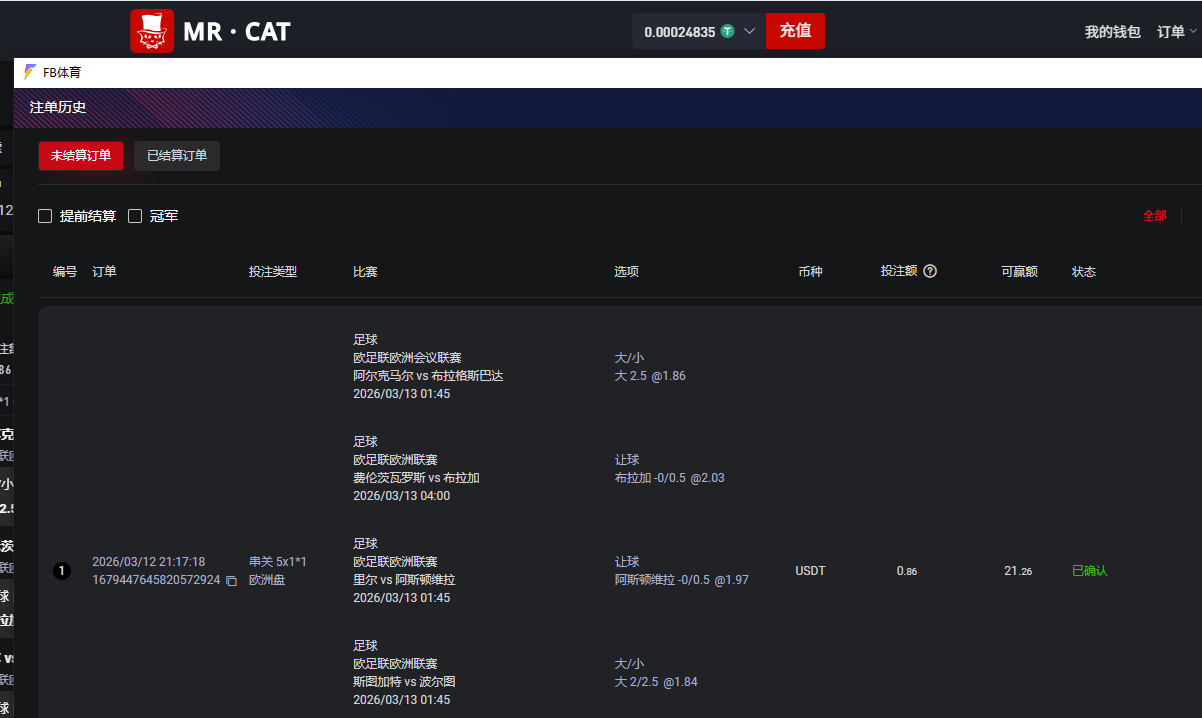
Task: Click the green 已确认 status label
Action: click(1089, 570)
